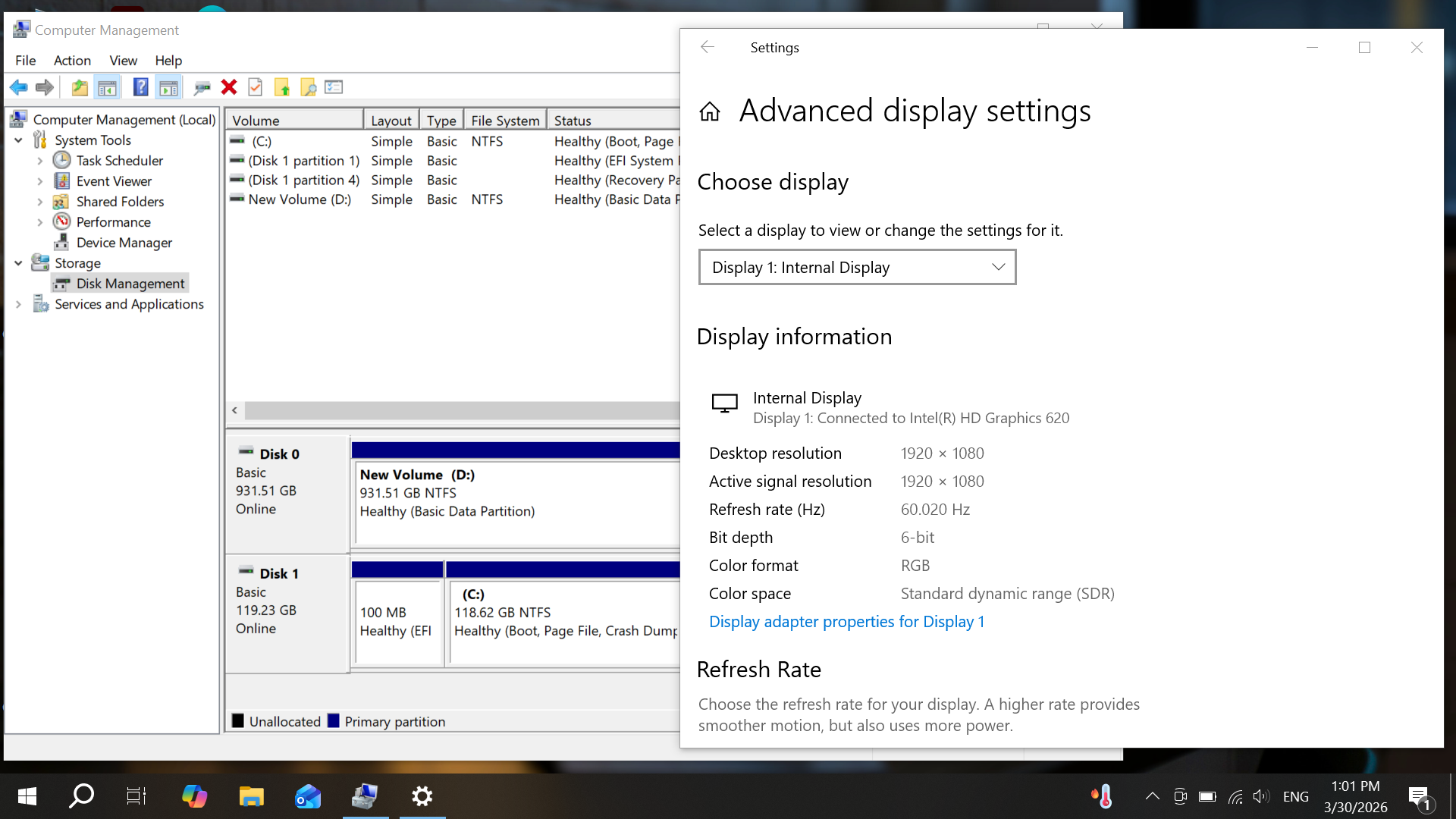Expand Services and Applications node
The width and height of the screenshot is (1456, 819).
tap(18, 304)
